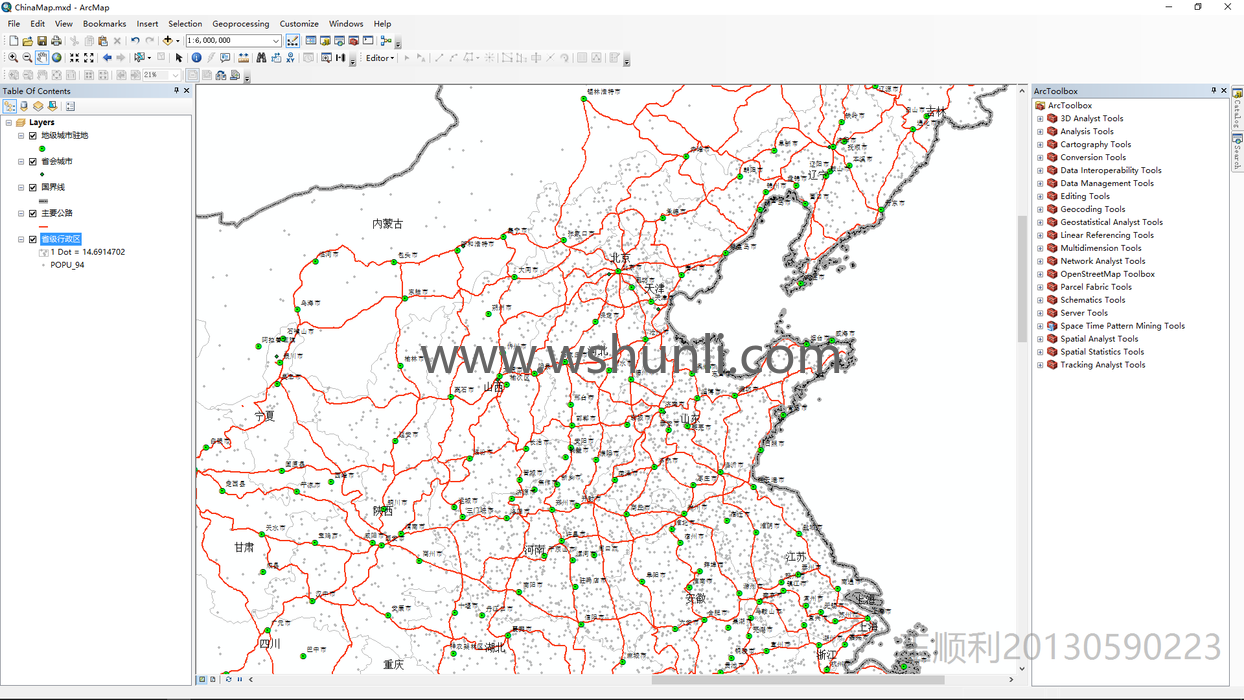The image size is (1244, 700).
Task: Click the gray 国界线 line symbol
Action: point(43,201)
